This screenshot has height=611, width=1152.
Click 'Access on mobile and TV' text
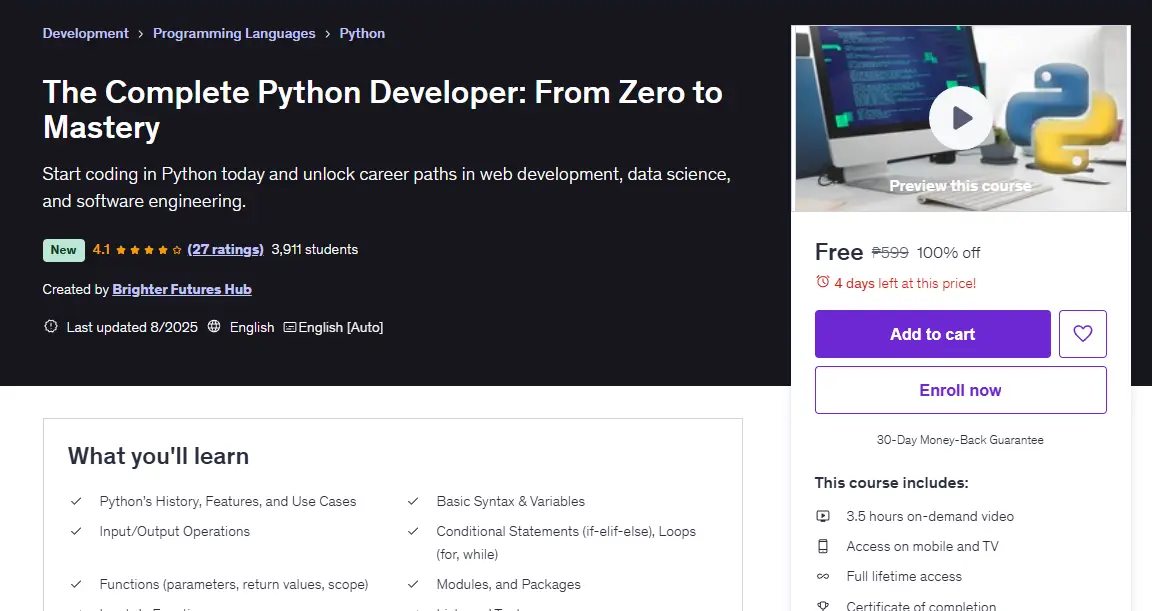[x=922, y=546]
